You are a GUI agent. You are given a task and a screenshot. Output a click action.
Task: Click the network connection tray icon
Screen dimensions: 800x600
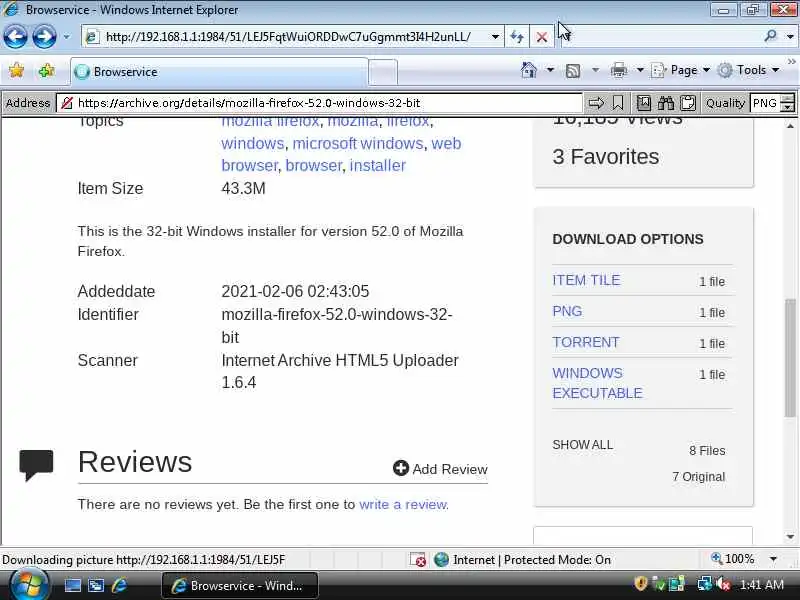coord(704,583)
